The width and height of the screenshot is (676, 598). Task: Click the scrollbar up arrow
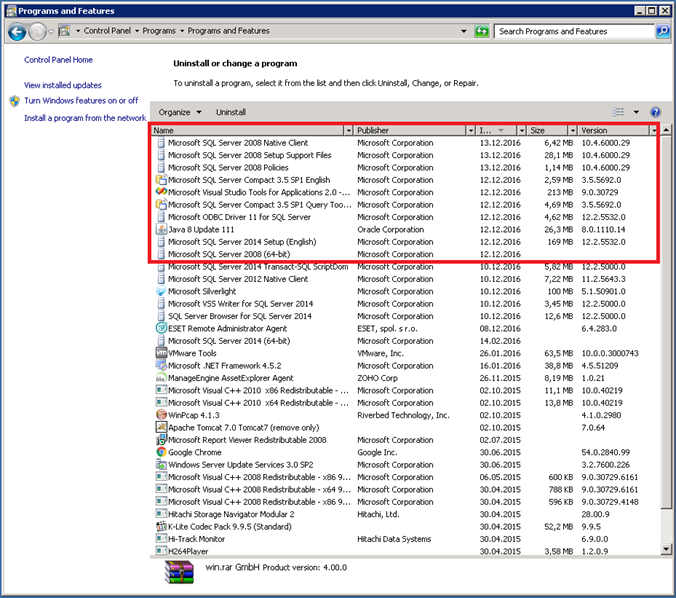[x=666, y=130]
